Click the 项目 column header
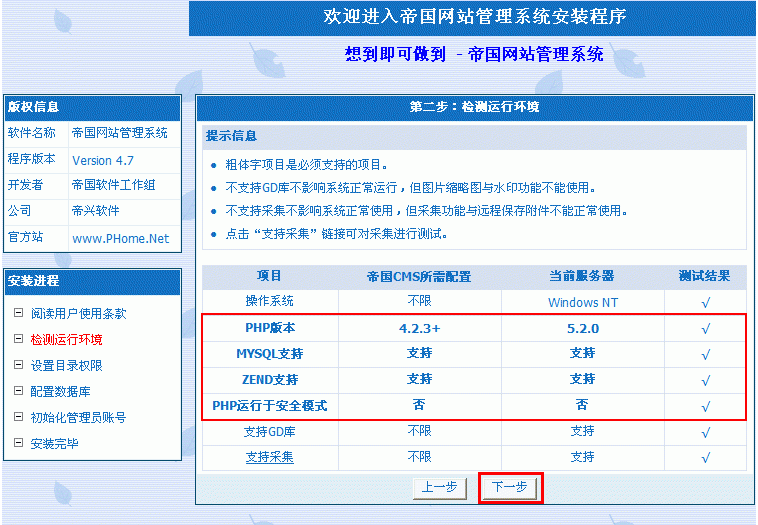This screenshot has height=525, width=758. pos(269,276)
